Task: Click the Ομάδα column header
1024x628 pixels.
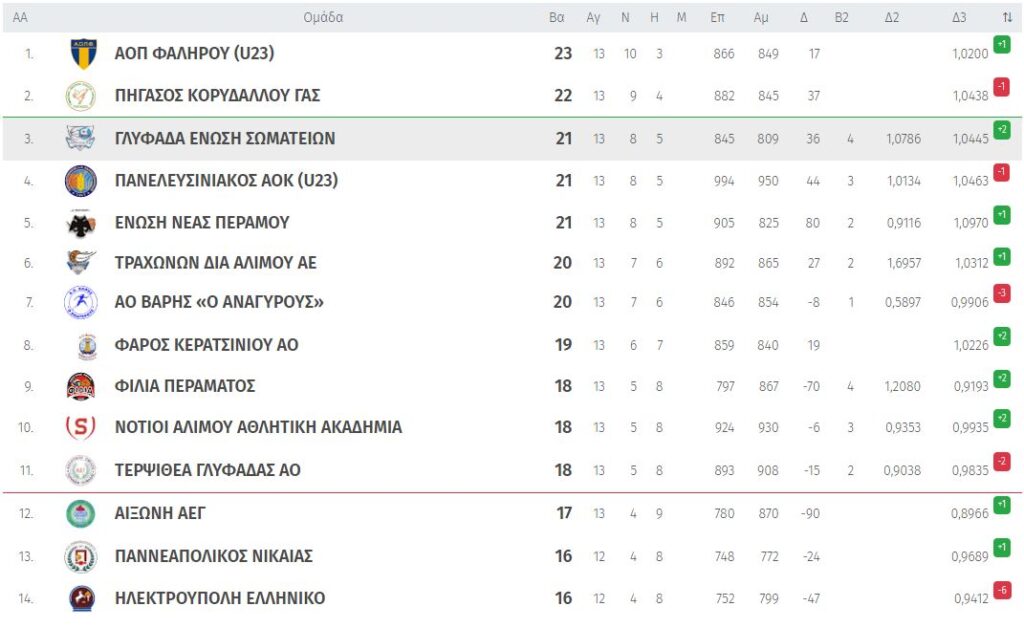Action: click(323, 17)
